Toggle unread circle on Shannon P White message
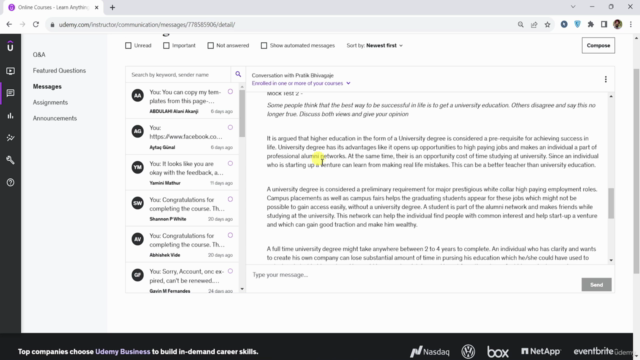640x360 pixels. click(230, 199)
